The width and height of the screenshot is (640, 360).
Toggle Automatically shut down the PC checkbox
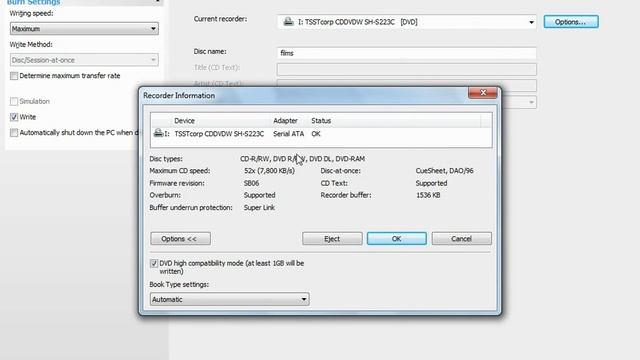[x=14, y=133]
